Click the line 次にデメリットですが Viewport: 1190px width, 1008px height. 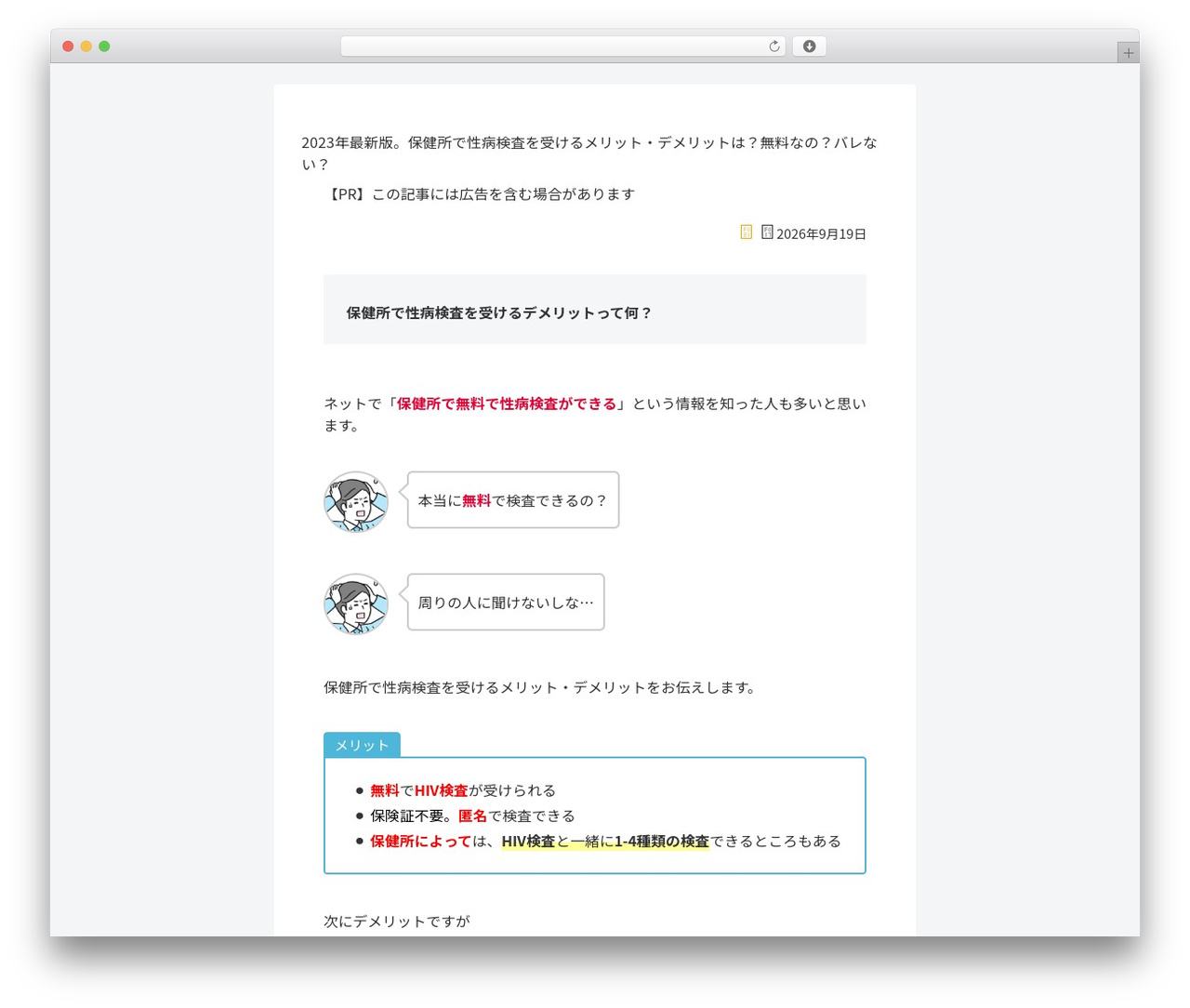pyautogui.click(x=397, y=922)
